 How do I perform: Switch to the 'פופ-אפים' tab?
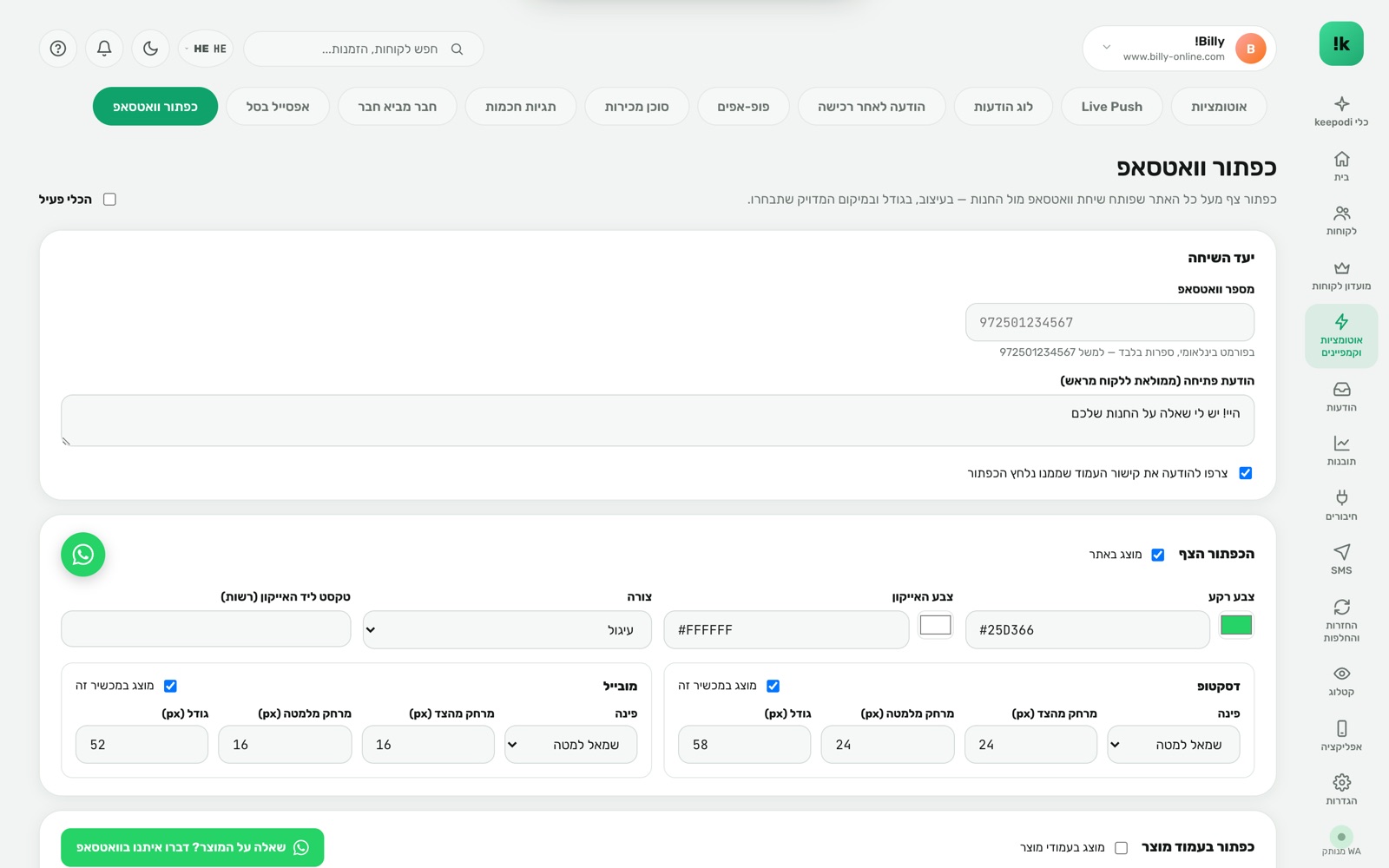coord(743,107)
